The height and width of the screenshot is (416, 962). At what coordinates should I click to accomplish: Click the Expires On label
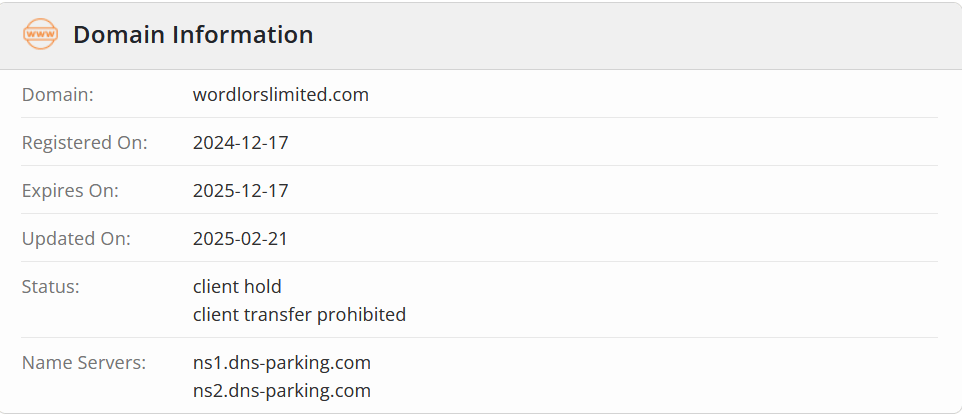pyautogui.click(x=70, y=190)
